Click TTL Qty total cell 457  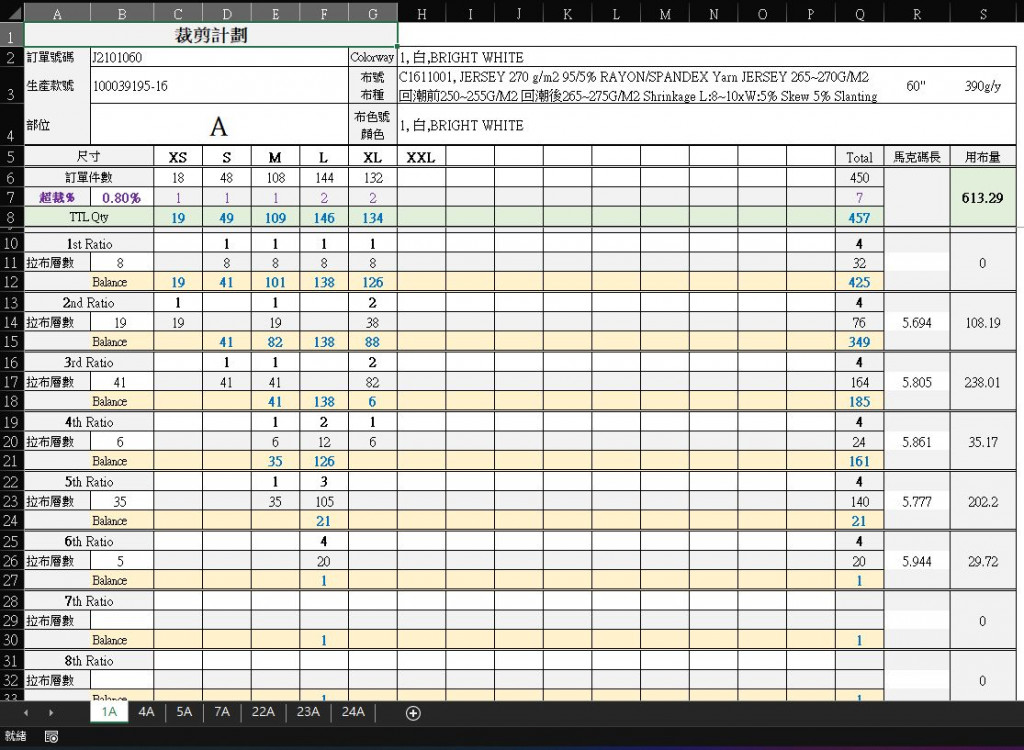coord(859,218)
